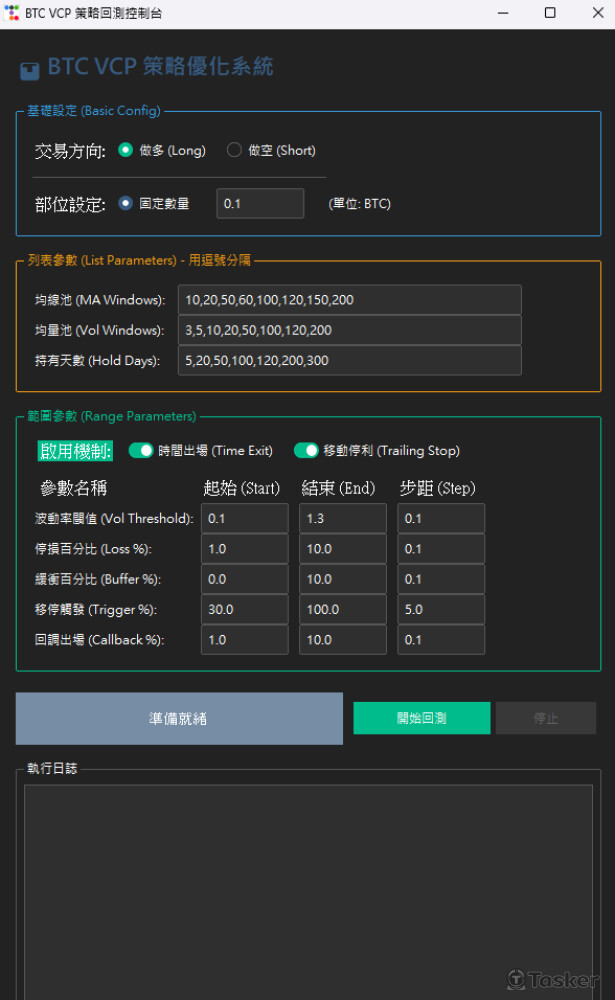The height and width of the screenshot is (1000, 615).
Task: Click the 移停觸發 (Trigger %) label
Action: [96, 610]
